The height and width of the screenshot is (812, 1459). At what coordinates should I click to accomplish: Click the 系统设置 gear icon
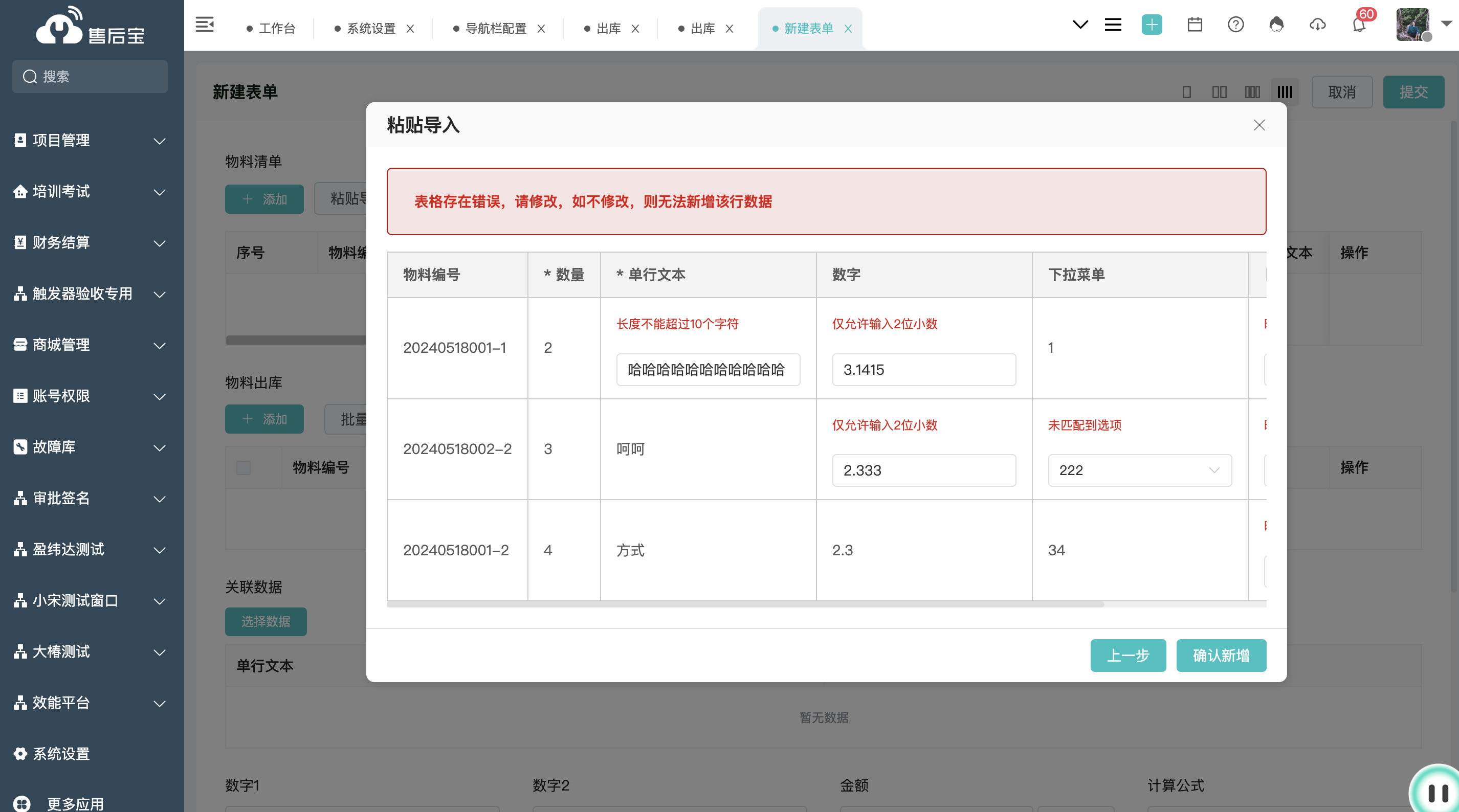[20, 754]
